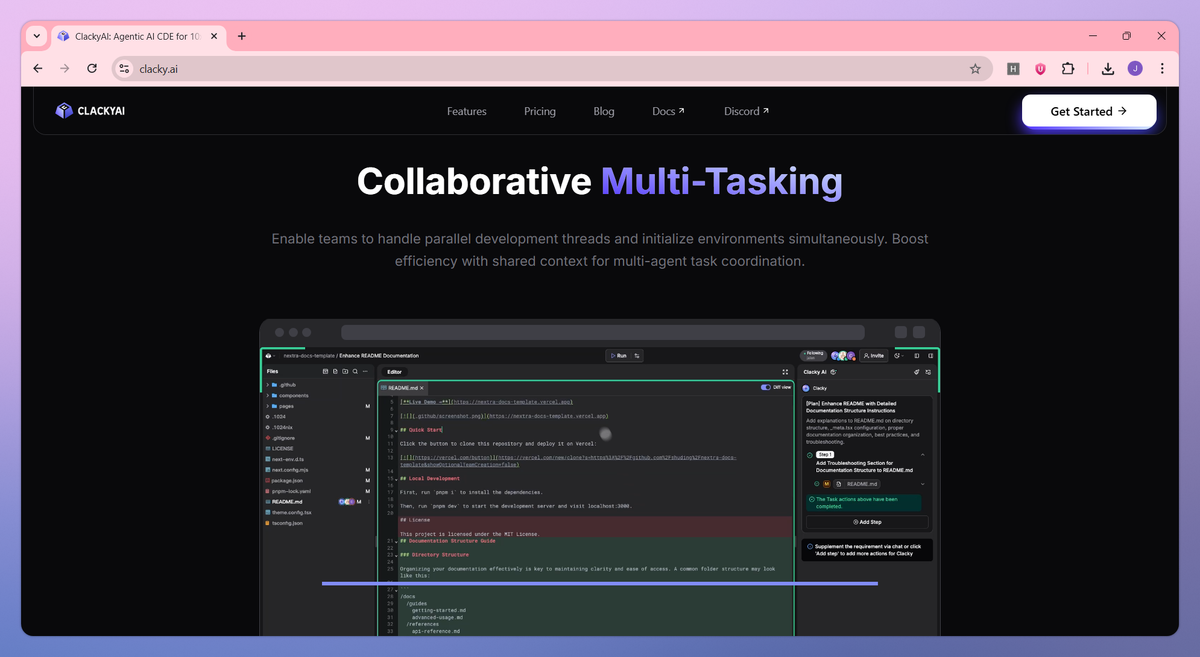
Task: Toggle the Diff view switch
Action: click(x=766, y=387)
